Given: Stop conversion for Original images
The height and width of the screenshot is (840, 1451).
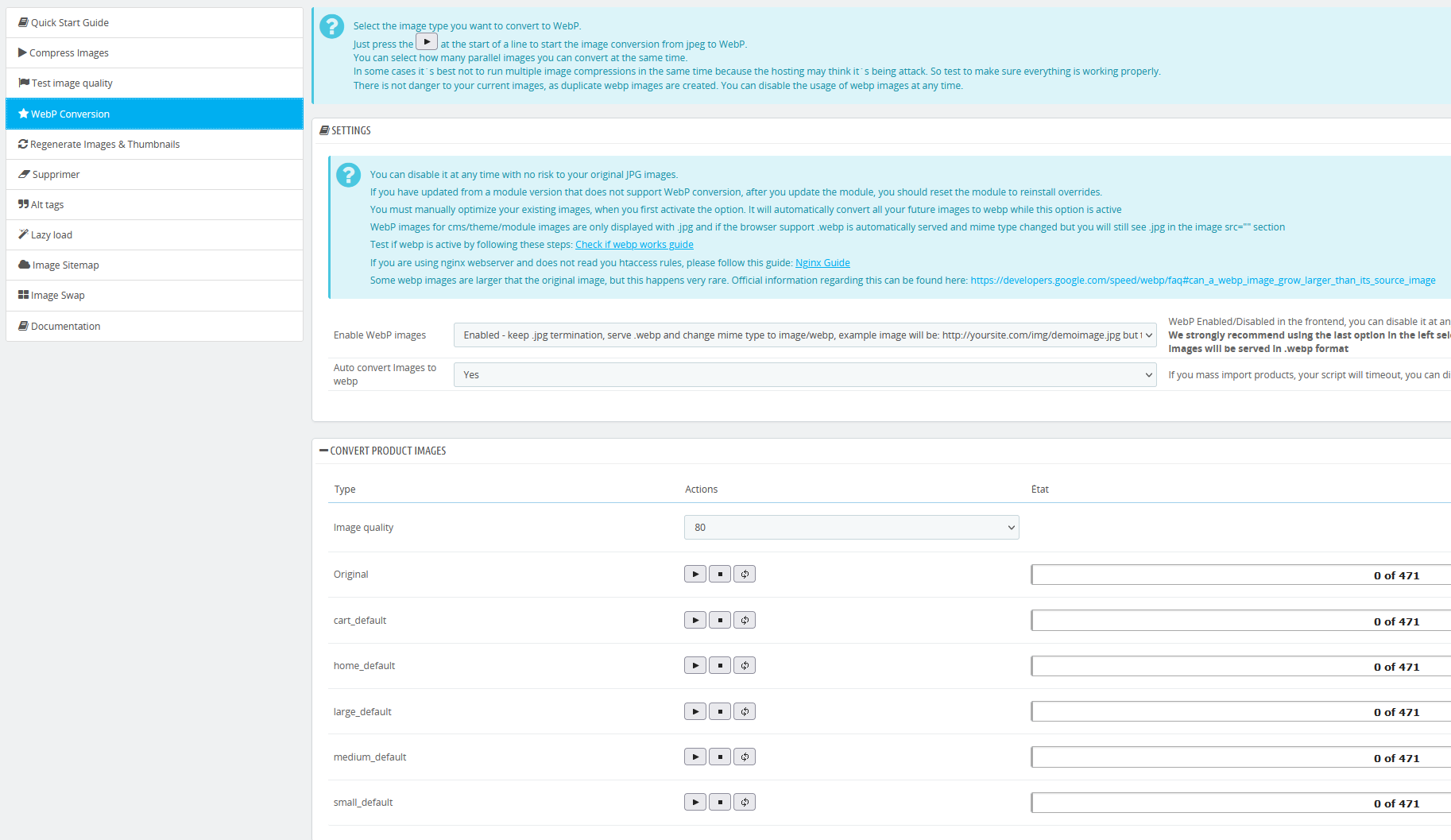Looking at the screenshot, I should pos(720,574).
